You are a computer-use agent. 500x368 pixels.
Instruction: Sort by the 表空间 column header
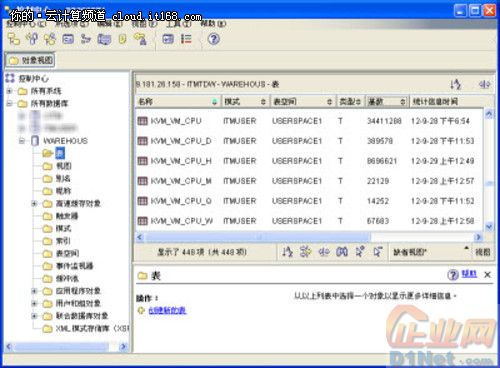pos(303,102)
